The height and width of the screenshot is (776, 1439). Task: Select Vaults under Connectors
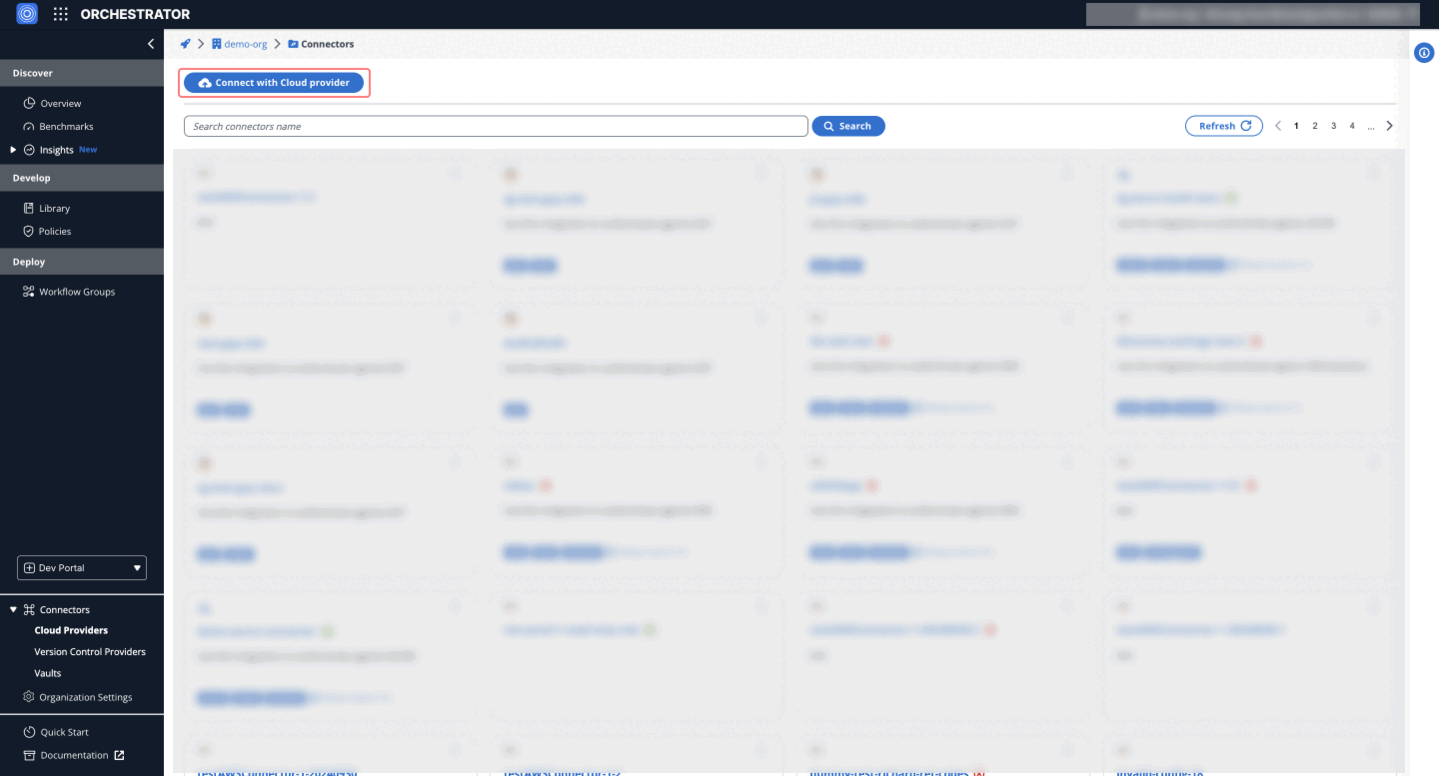(x=48, y=674)
